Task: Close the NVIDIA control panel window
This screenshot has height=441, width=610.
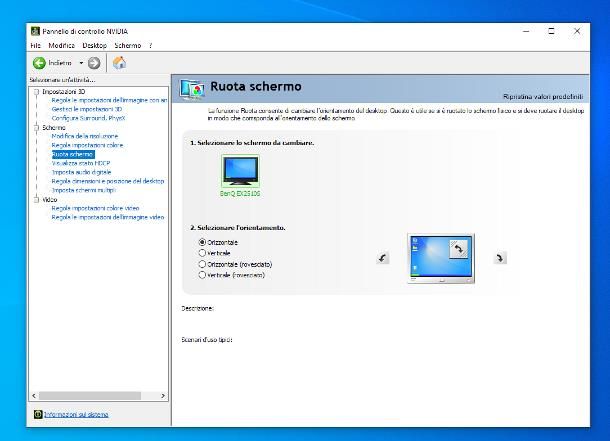Action: pos(577,32)
